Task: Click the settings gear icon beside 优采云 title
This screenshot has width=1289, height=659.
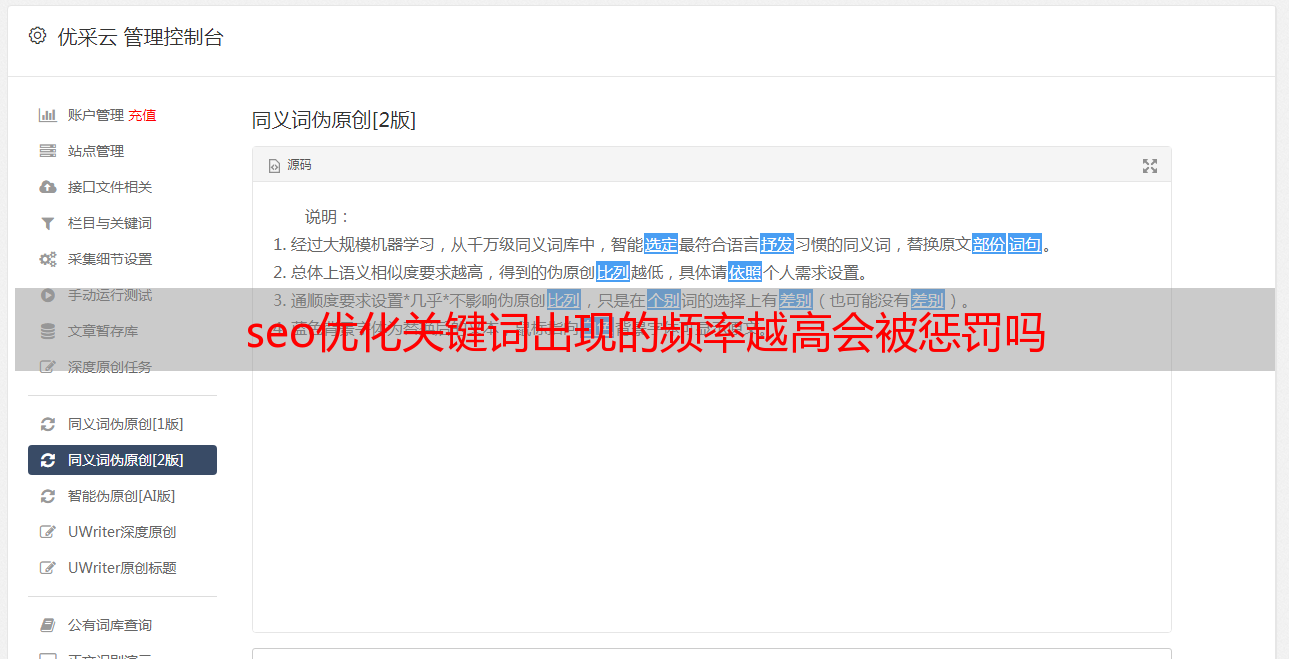Action: (x=37, y=36)
